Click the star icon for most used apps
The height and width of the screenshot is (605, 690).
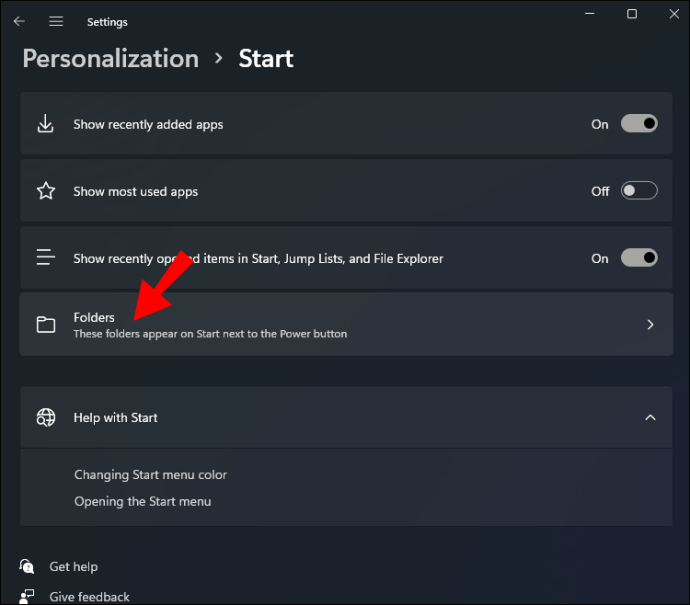(x=45, y=191)
